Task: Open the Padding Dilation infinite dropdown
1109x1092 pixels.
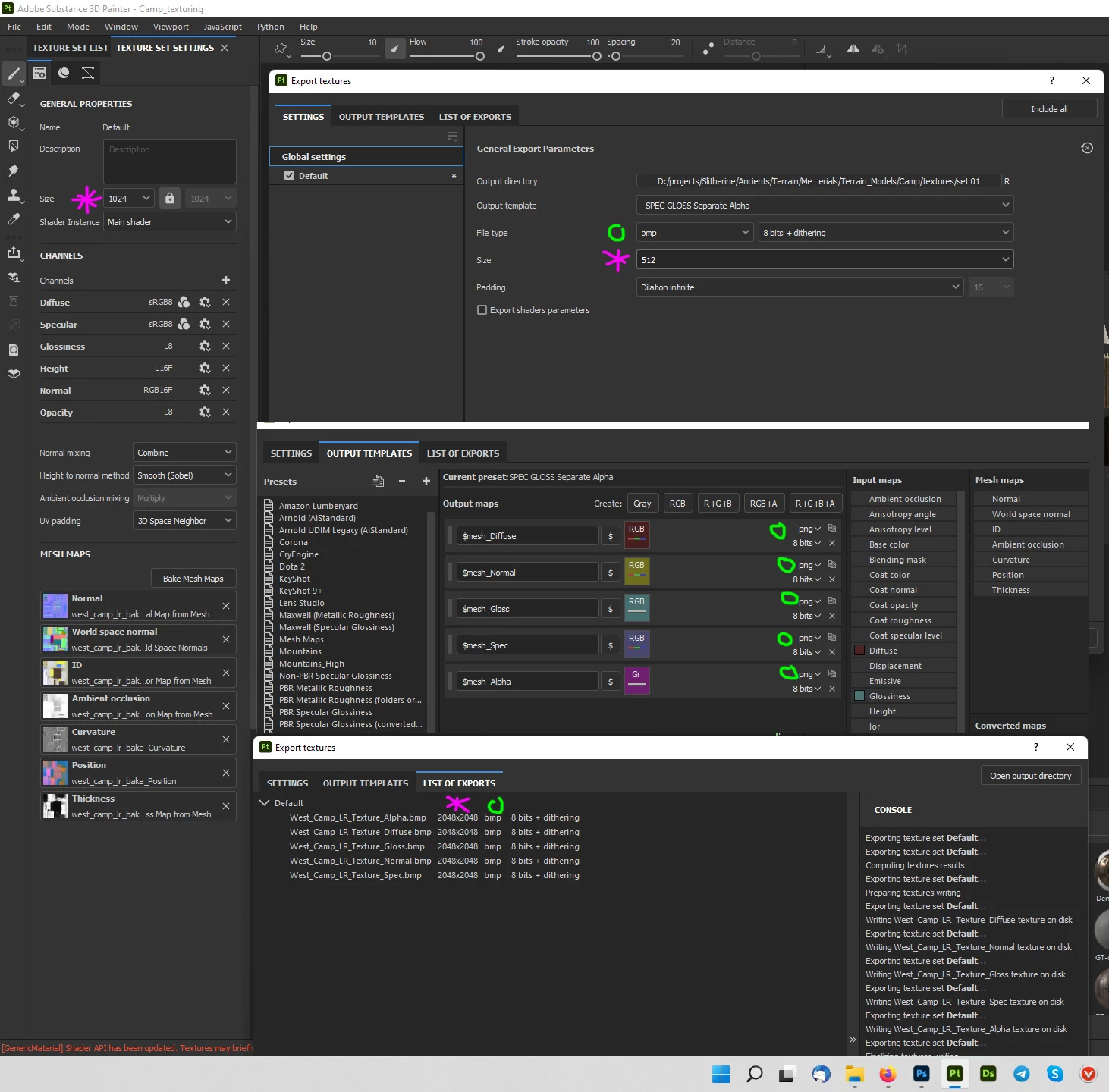Action: click(800, 287)
